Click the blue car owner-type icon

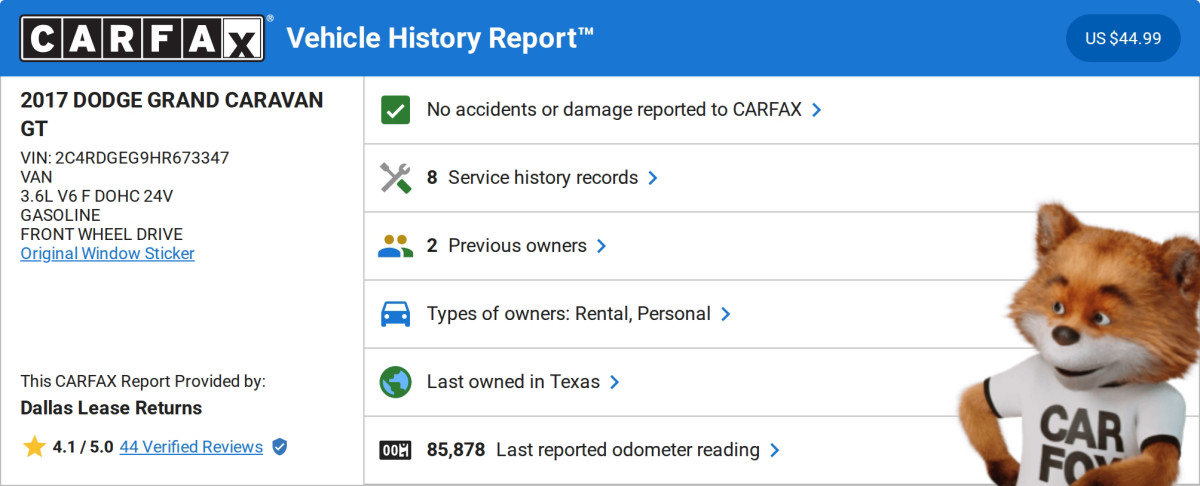click(x=396, y=314)
